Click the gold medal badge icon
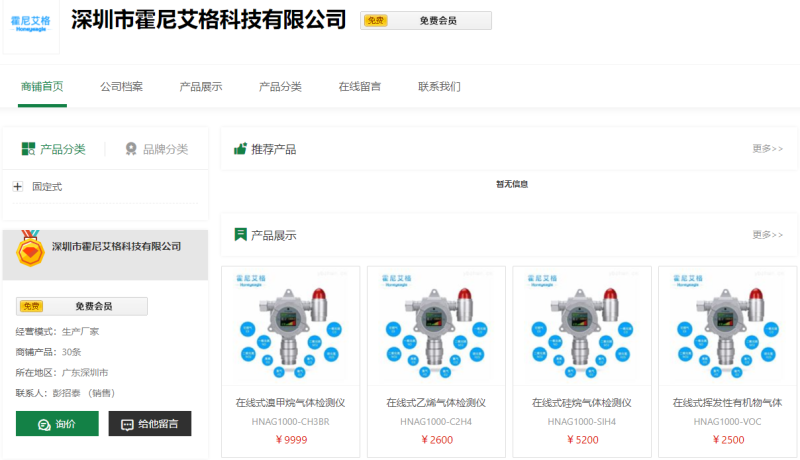 coord(31,250)
